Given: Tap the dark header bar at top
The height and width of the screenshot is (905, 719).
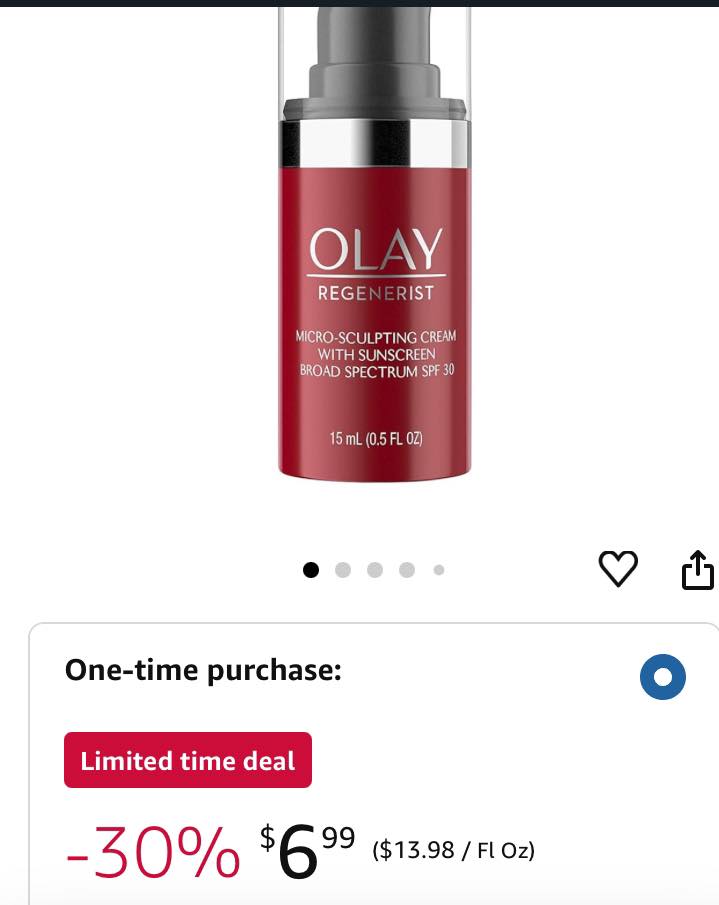Looking at the screenshot, I should coord(360,3).
